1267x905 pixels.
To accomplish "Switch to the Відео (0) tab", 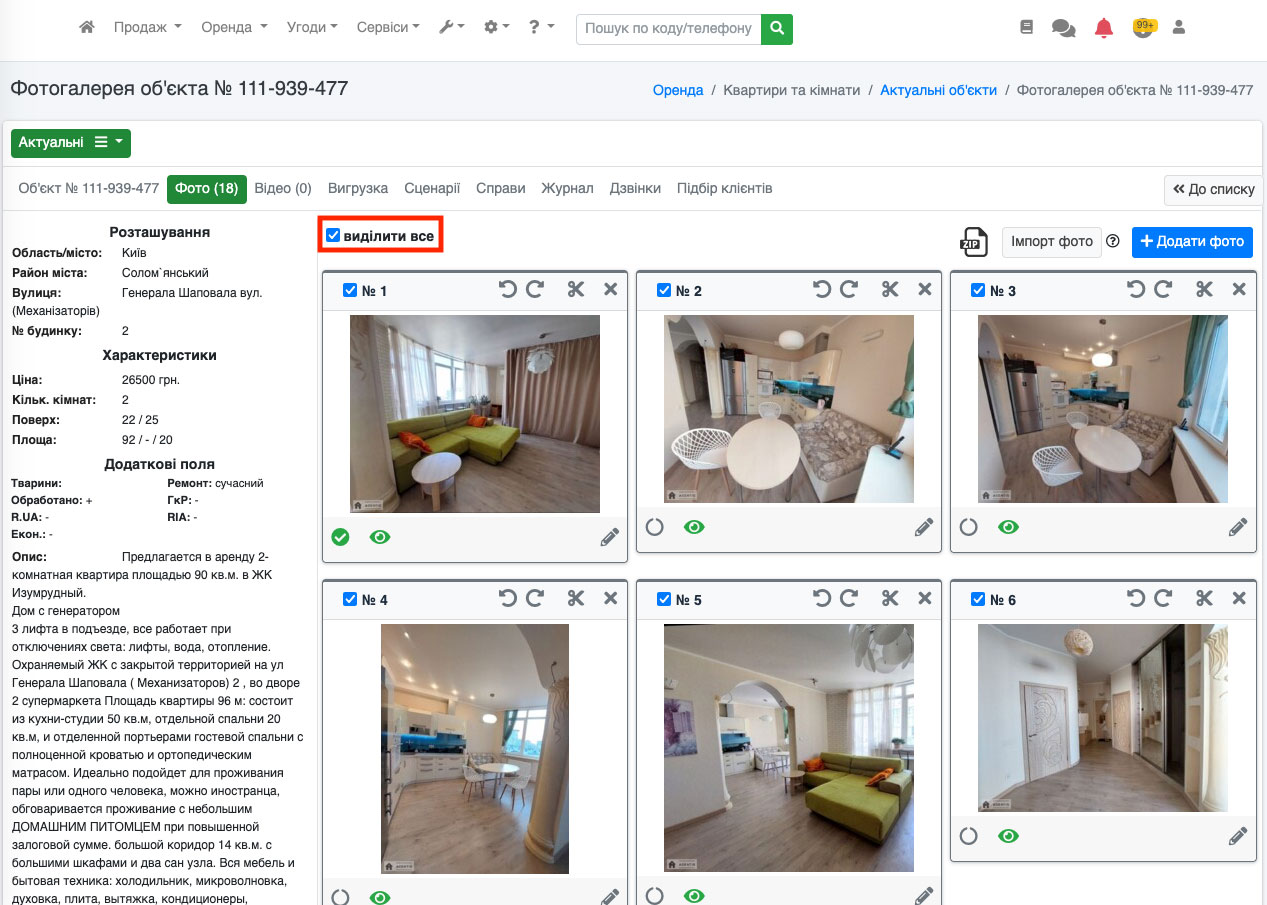I will coord(283,188).
